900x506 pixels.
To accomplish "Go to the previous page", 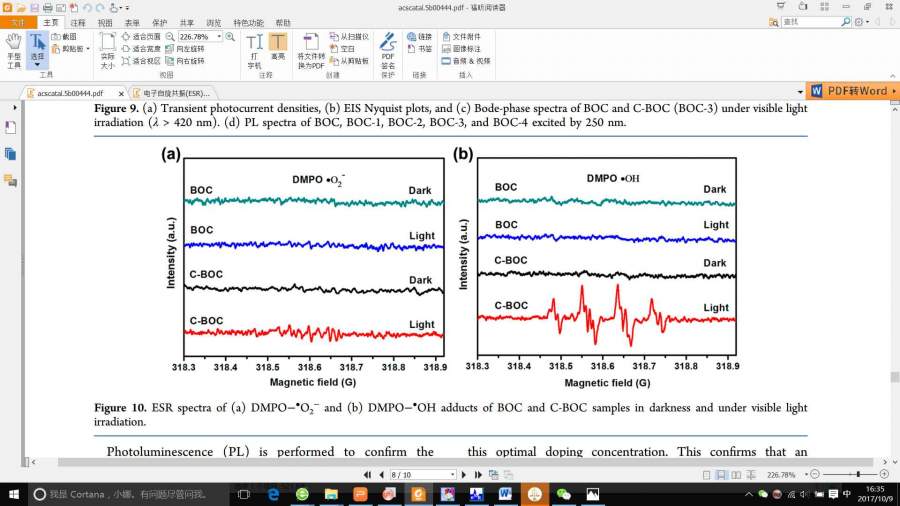I will point(381,474).
